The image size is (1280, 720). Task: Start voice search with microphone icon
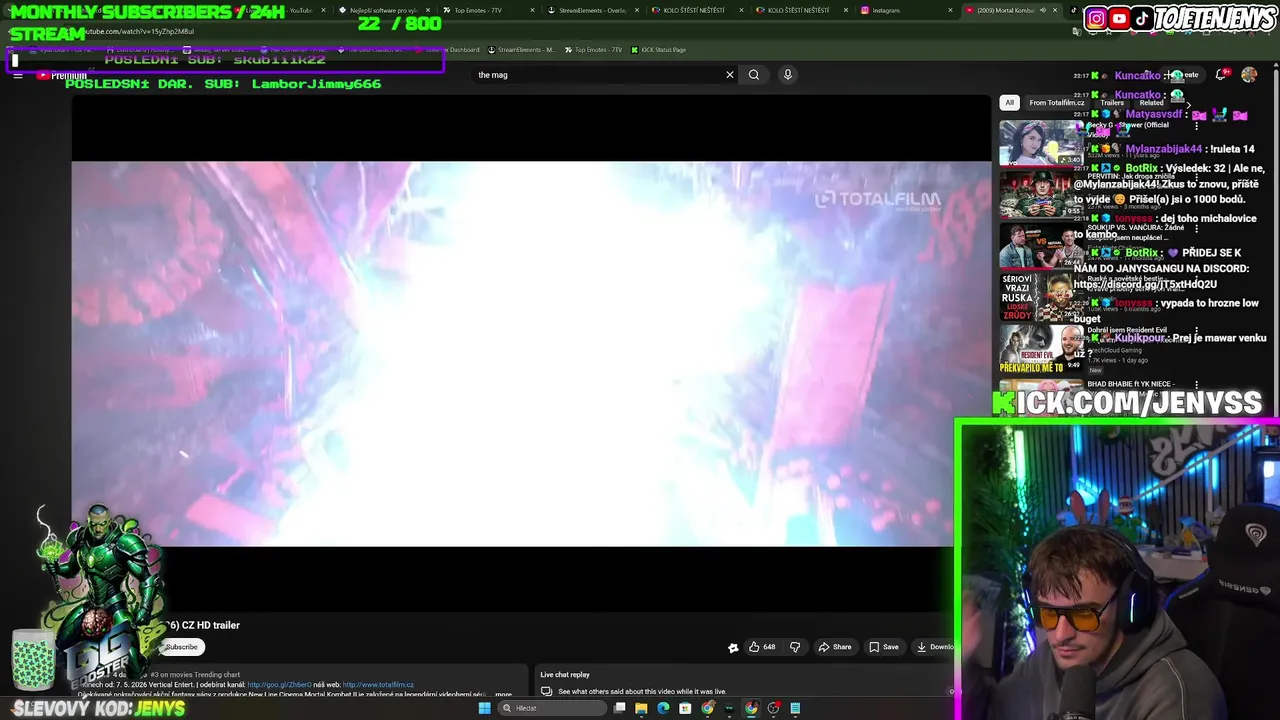[x=788, y=75]
